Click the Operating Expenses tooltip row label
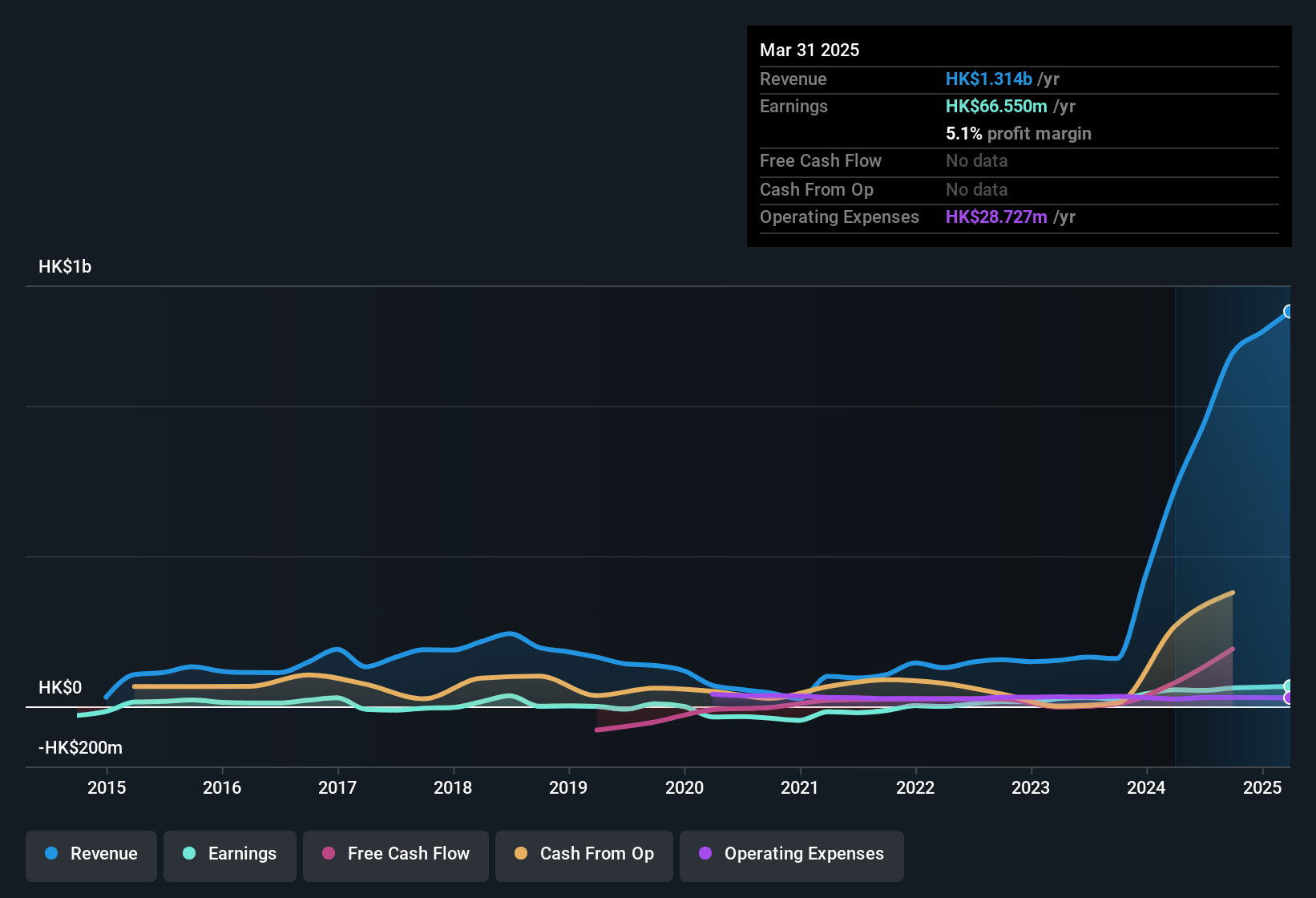This screenshot has height=898, width=1316. point(839,217)
